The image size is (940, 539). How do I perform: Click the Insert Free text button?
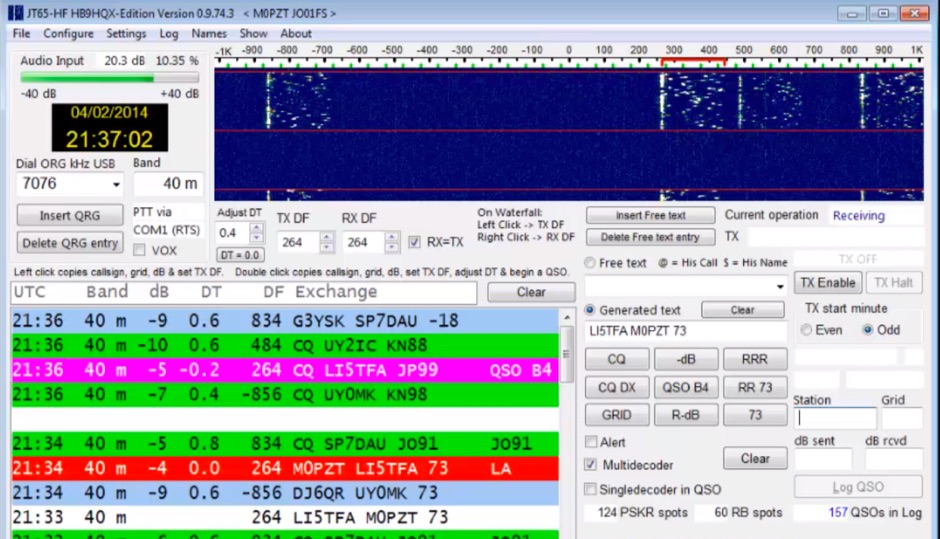pyautogui.click(x=650, y=215)
